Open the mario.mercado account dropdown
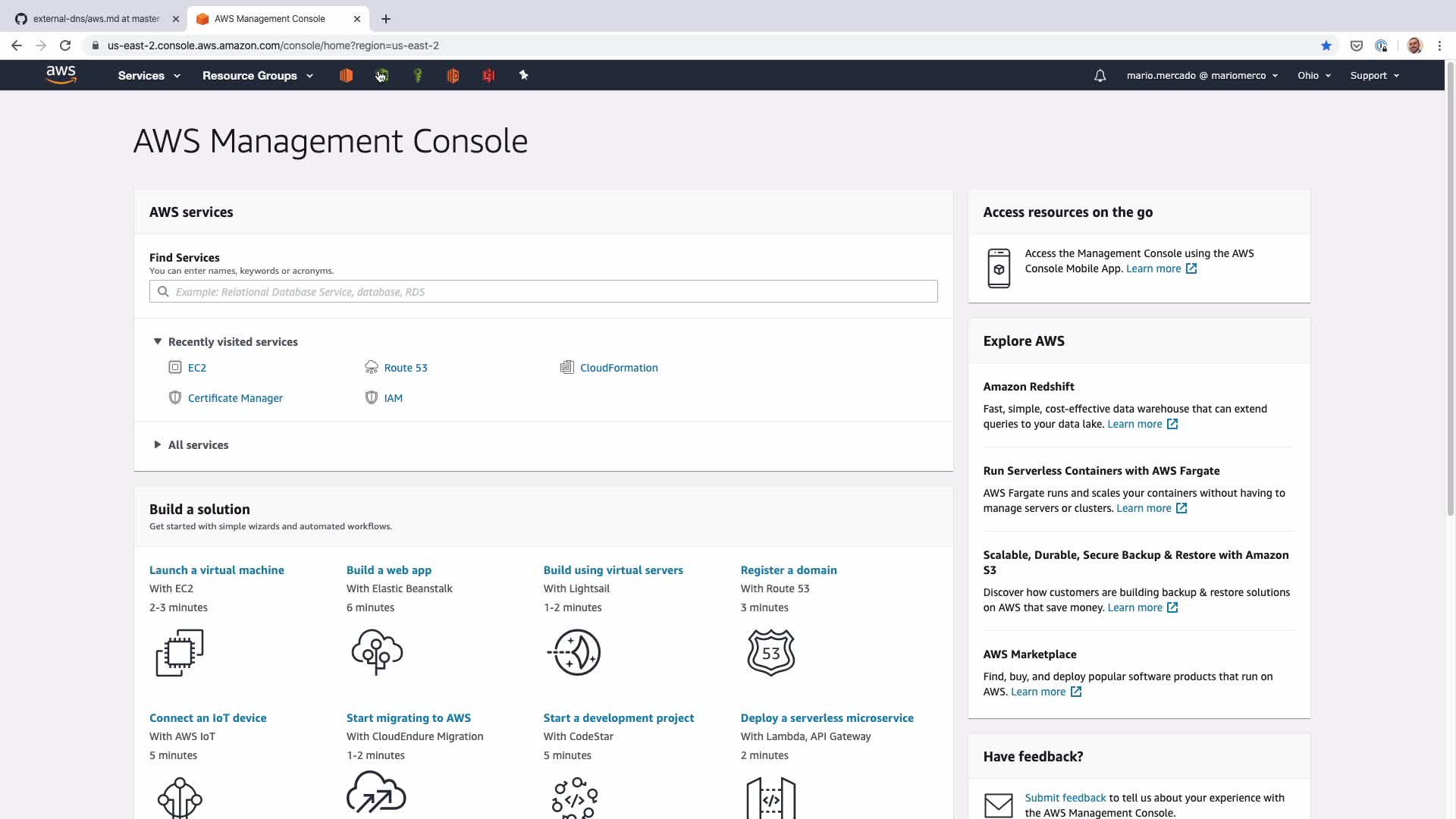Viewport: 1456px width, 819px height. [x=1202, y=76]
